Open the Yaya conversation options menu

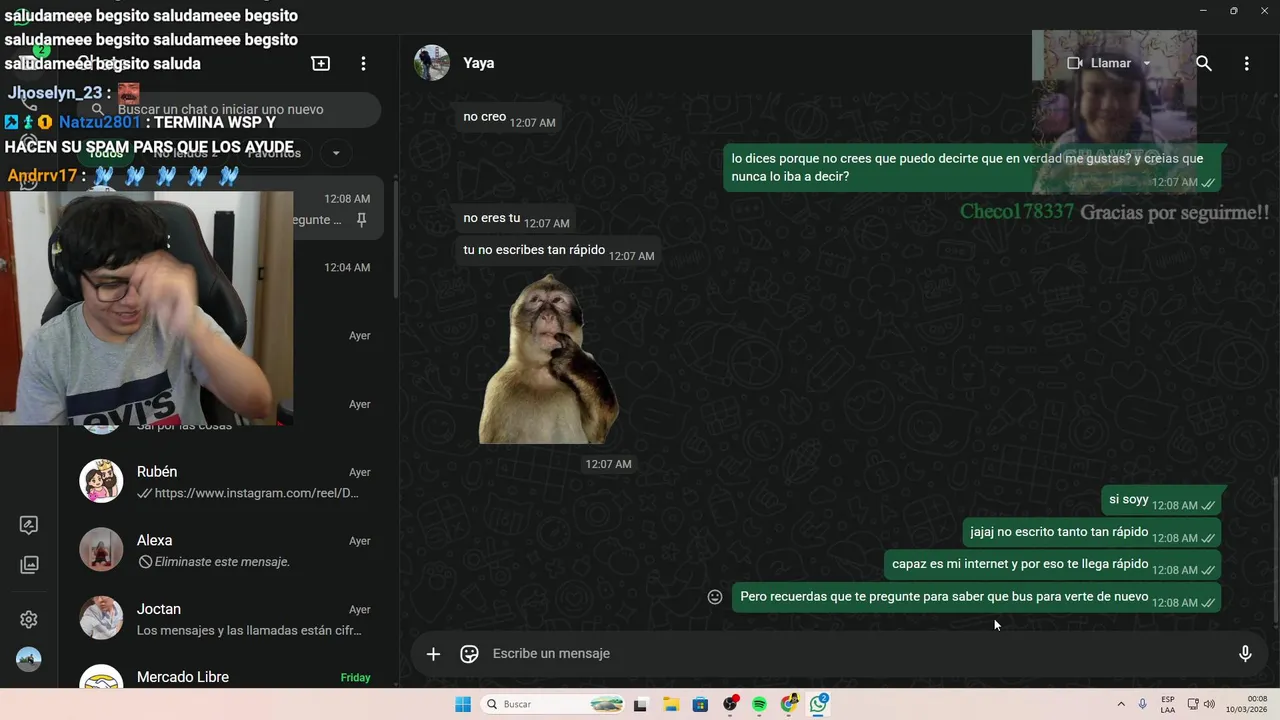(x=1246, y=63)
